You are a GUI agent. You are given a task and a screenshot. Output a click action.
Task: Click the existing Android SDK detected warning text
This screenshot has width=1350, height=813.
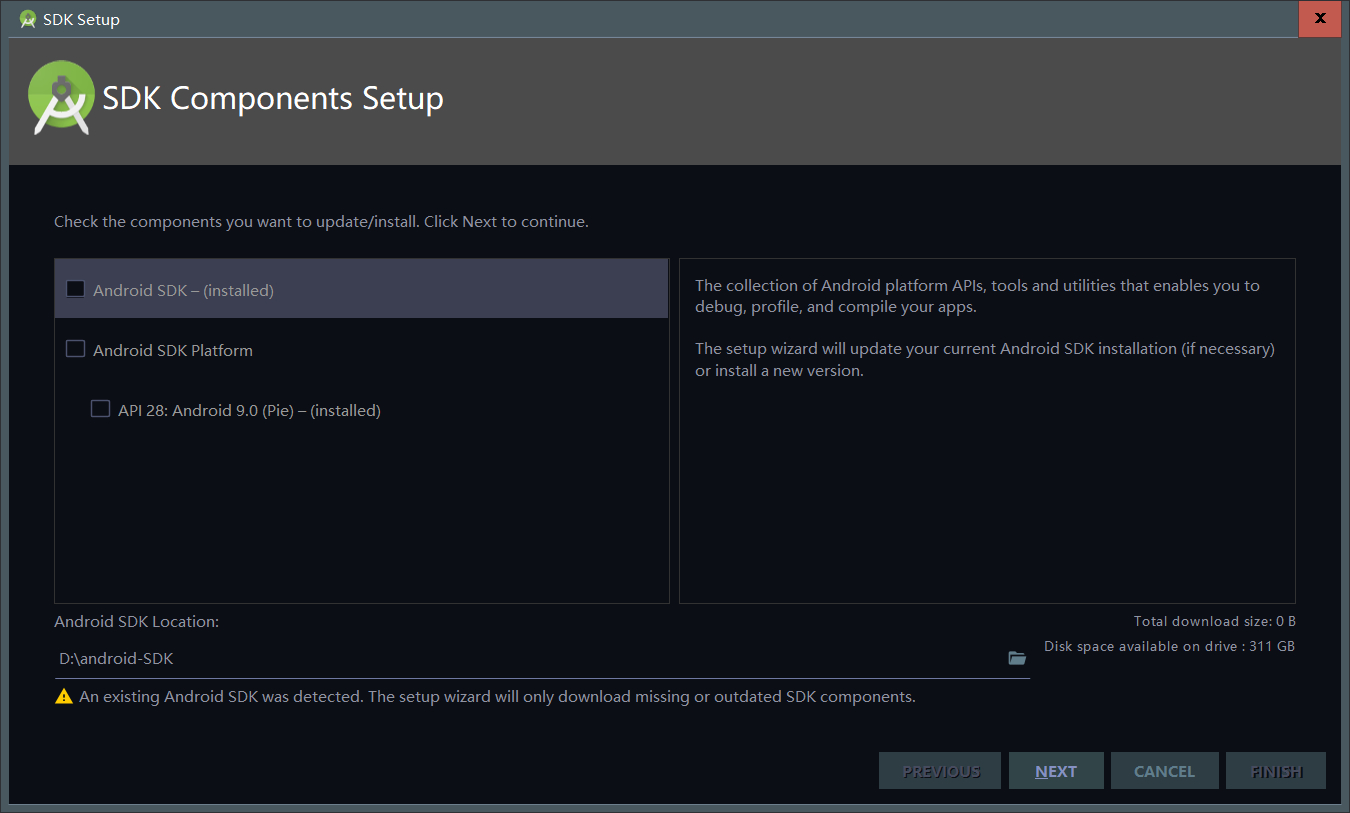497,696
